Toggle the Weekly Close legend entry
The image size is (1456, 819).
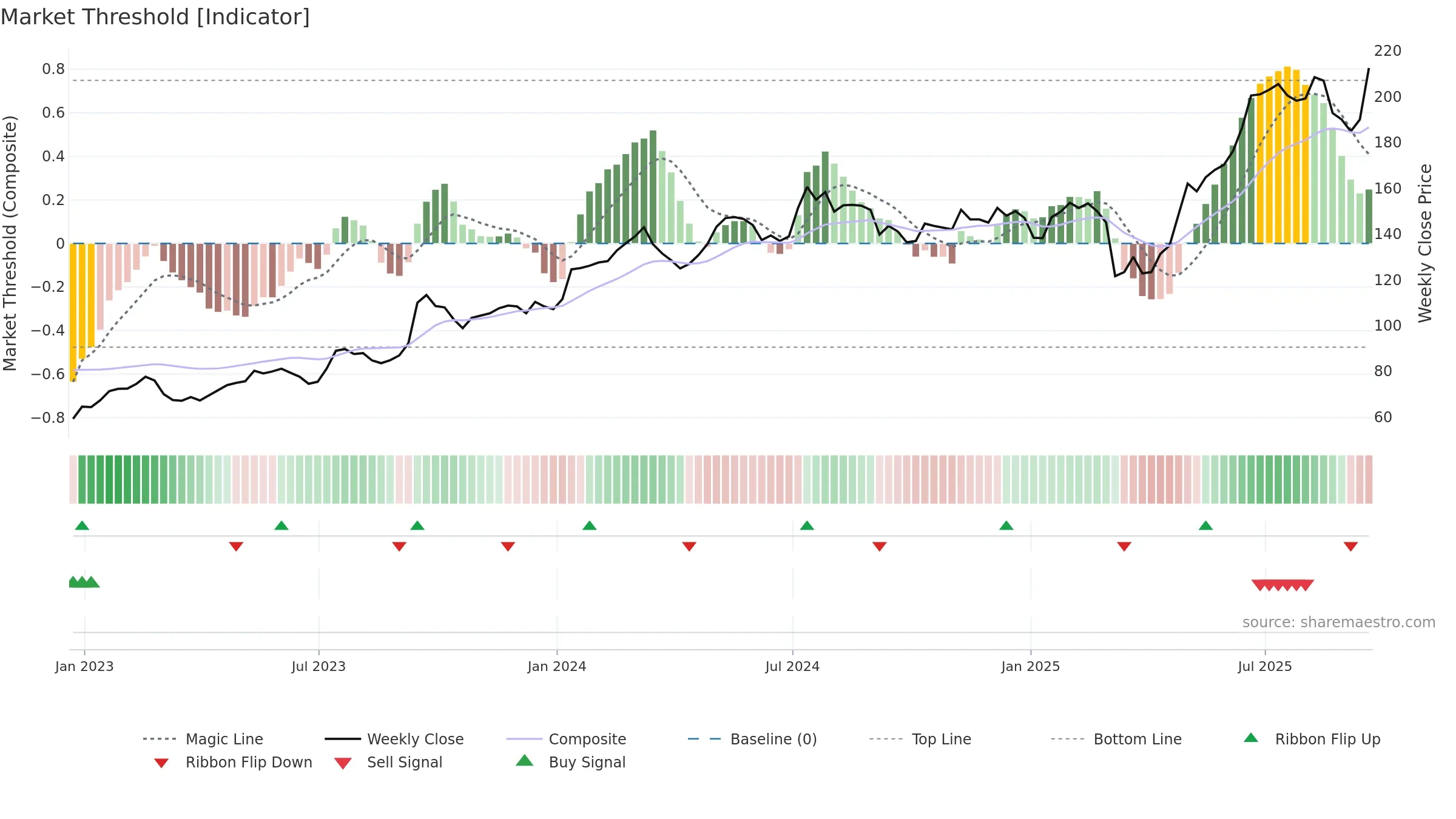pyautogui.click(x=394, y=739)
